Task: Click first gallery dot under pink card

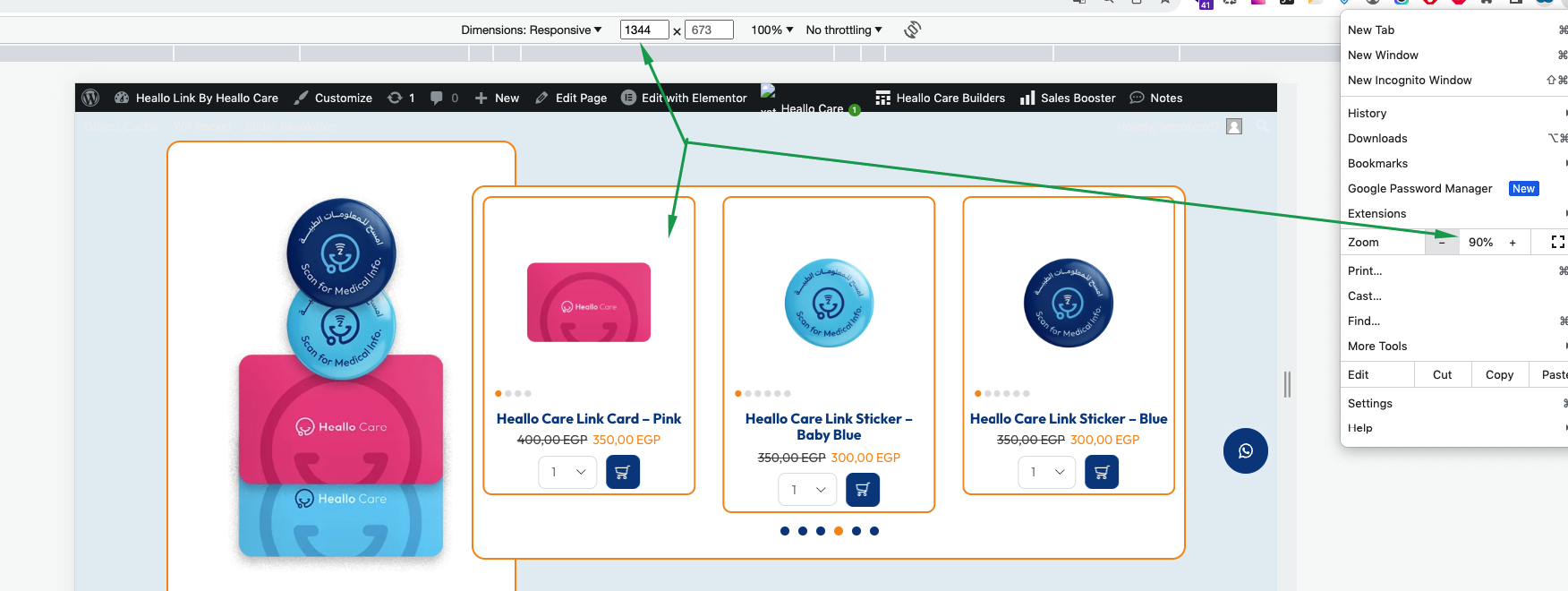Action: 499,393
